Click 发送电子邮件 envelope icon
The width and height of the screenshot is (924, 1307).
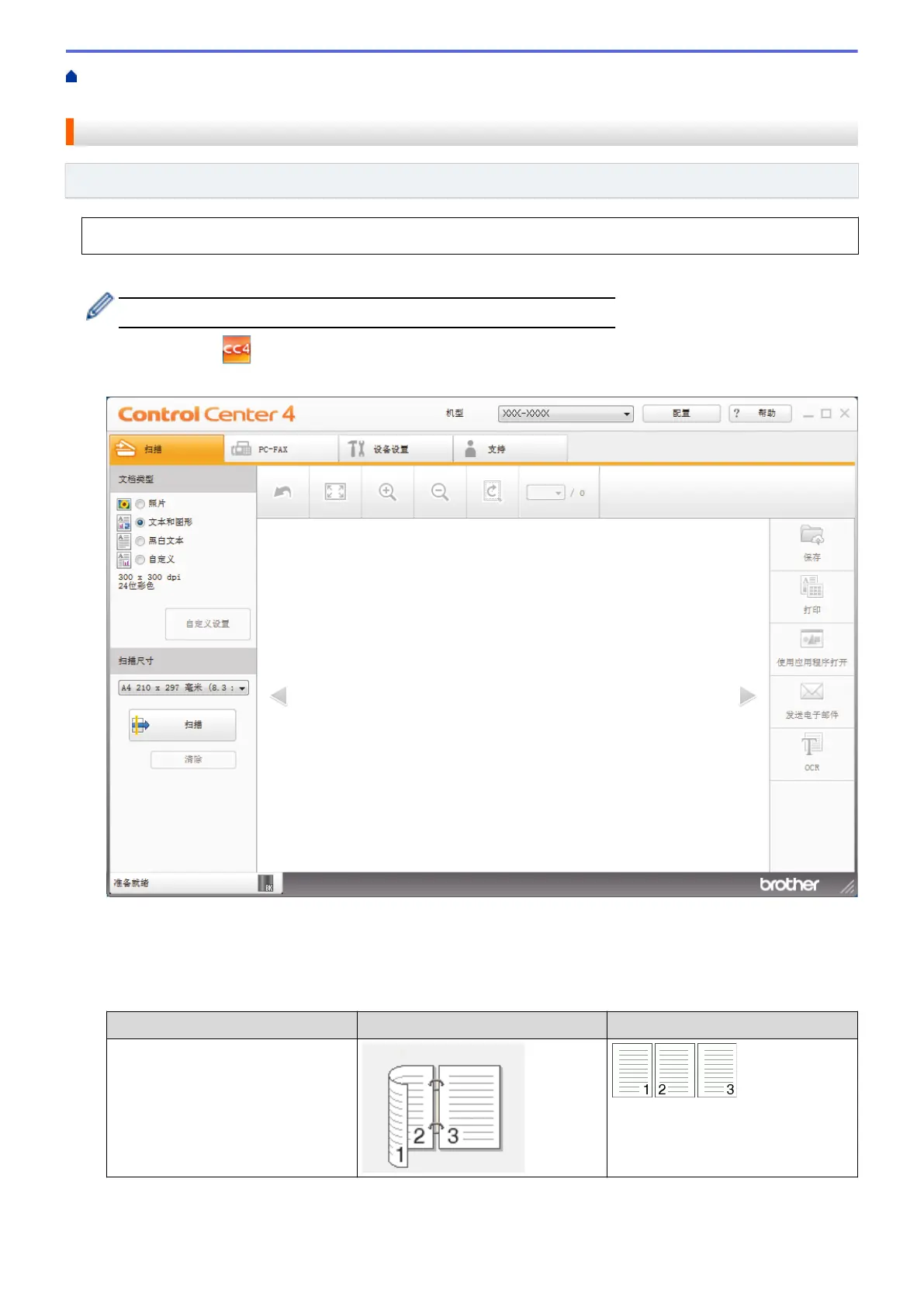coord(812,692)
